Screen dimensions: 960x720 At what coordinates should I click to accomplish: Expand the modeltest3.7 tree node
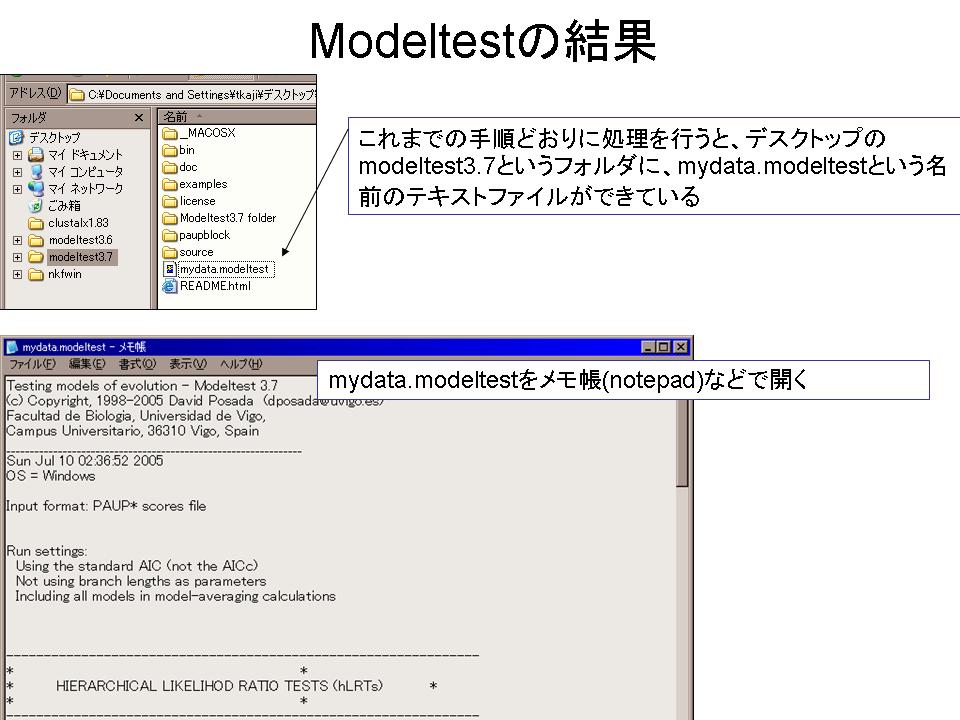coord(17,257)
